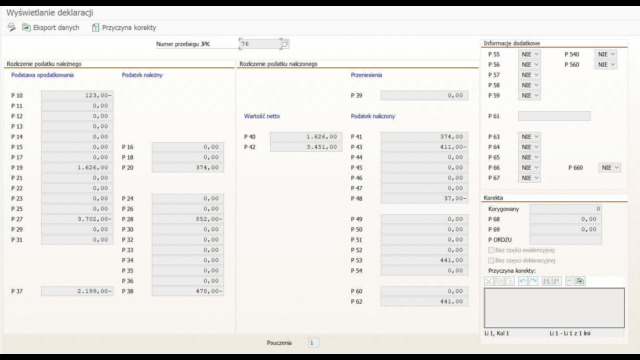Screen dimensions: 640x360
Task: Click the copy icon in correction reason editor
Action: pyautogui.click(x=499, y=281)
